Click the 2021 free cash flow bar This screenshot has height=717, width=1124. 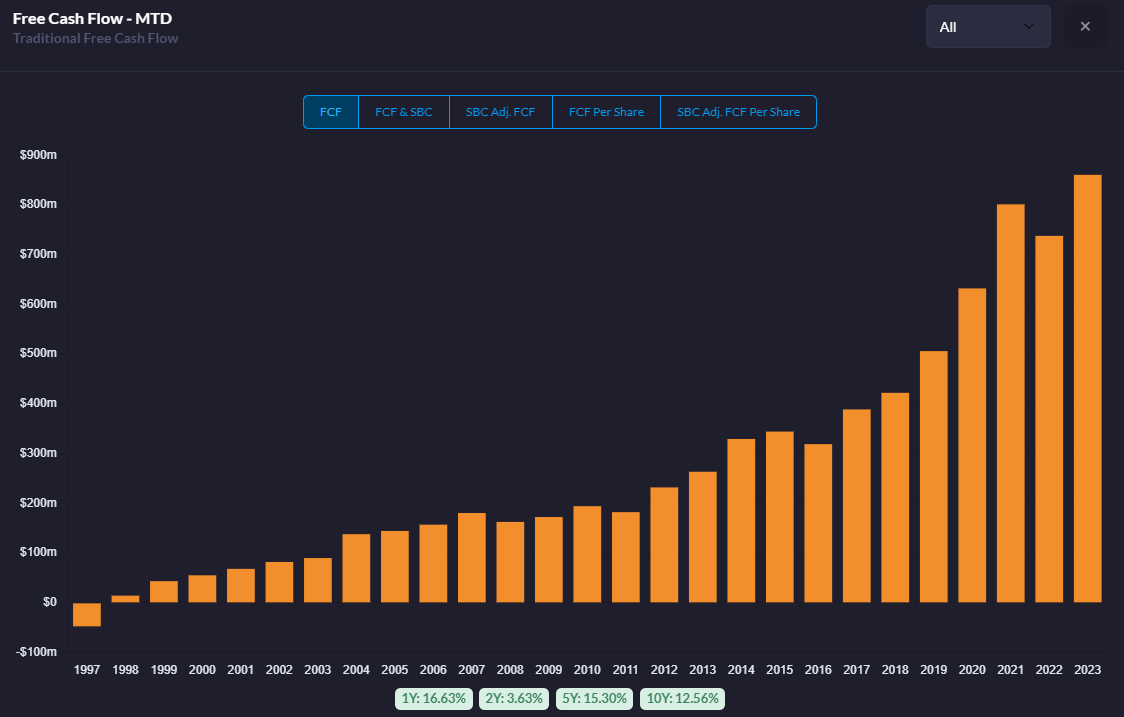pyautogui.click(x=1010, y=403)
